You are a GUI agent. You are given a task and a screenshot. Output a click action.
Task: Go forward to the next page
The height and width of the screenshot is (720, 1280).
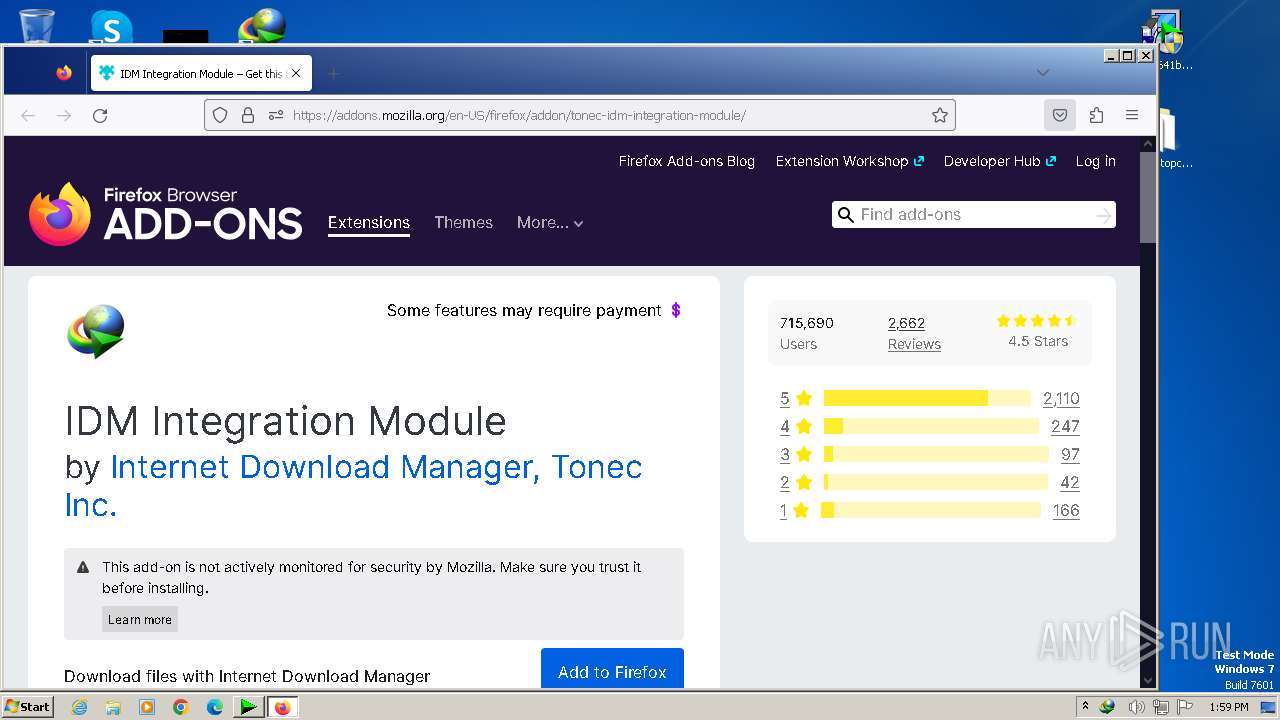pos(64,116)
